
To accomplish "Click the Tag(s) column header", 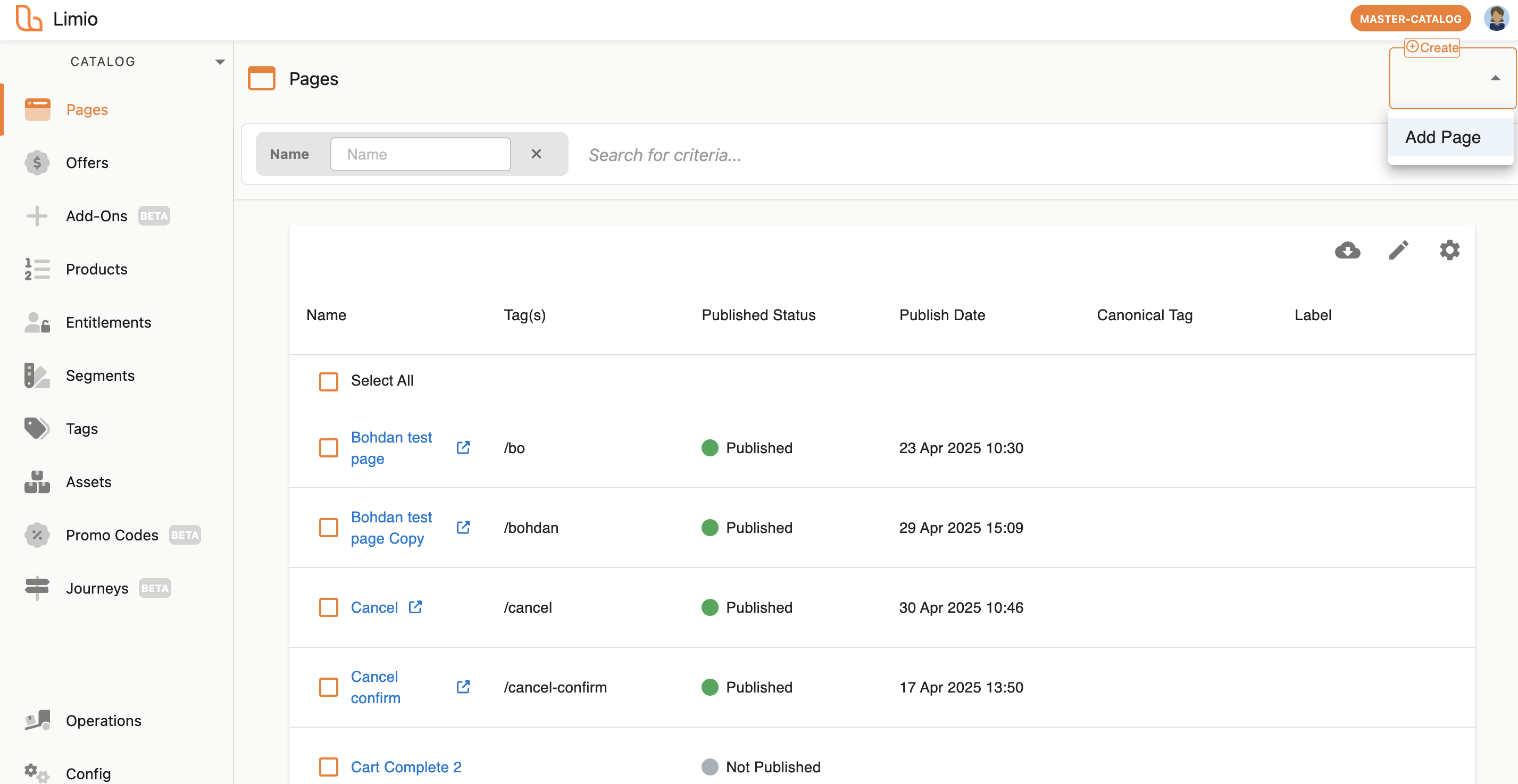I will coord(524,315).
